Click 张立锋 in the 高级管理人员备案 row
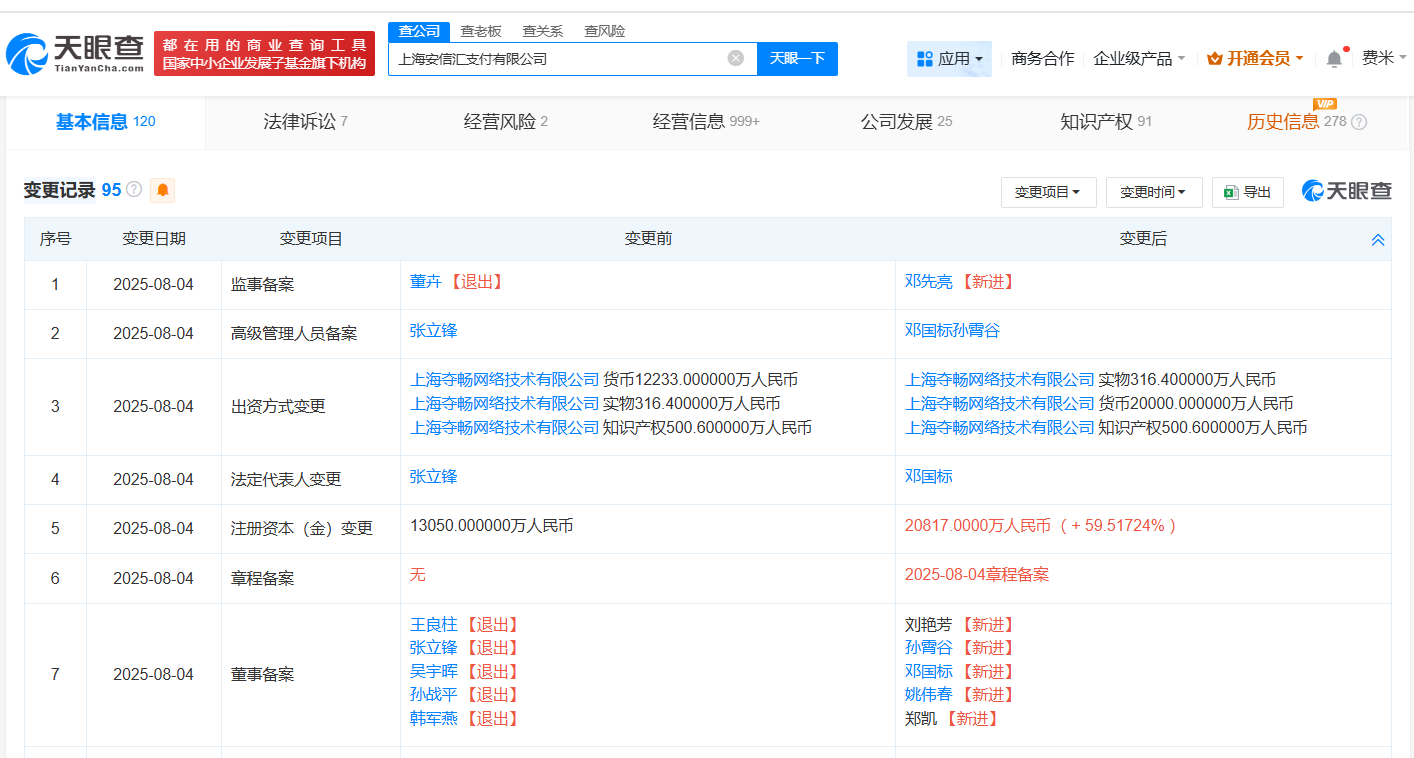Image resolution: width=1414 pixels, height=758 pixels. pyautogui.click(x=434, y=330)
